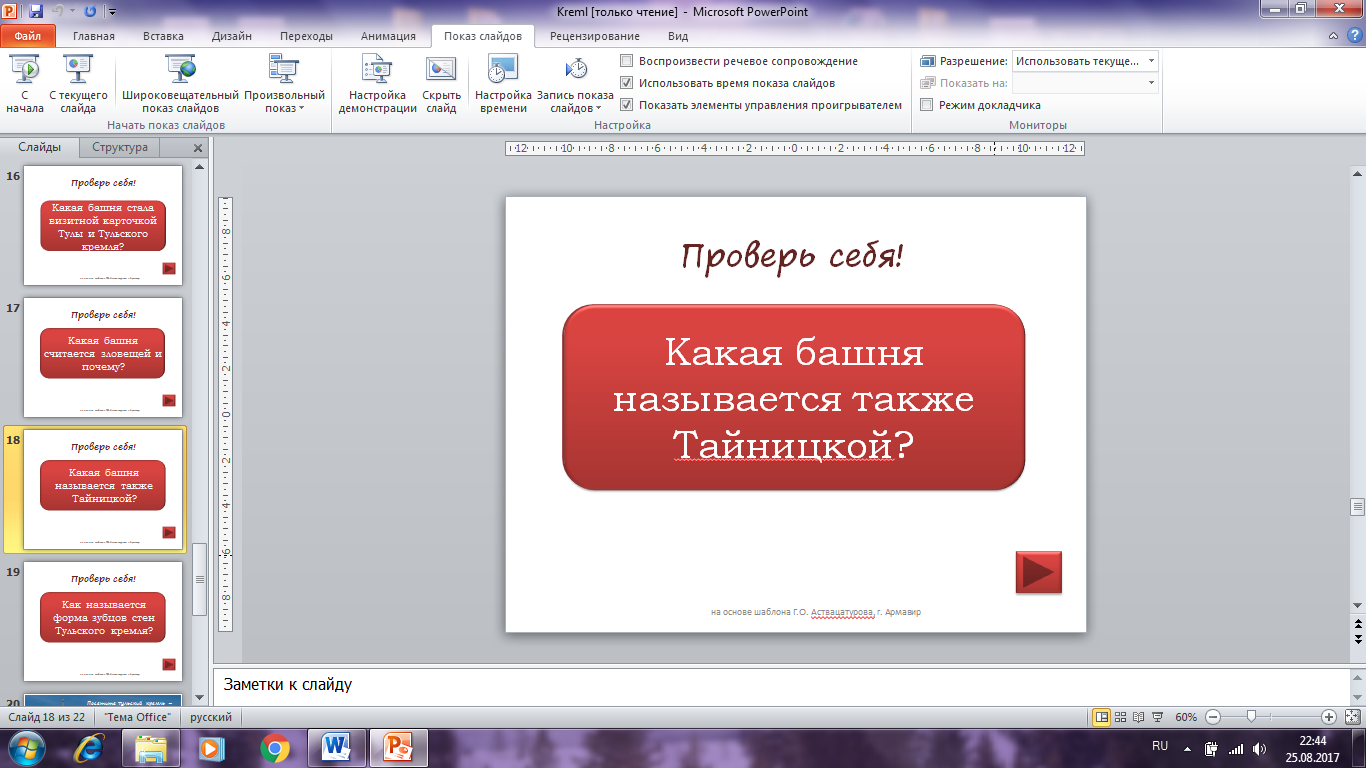The image size is (1366, 768).
Task: Close the slides panel with X
Action: 198,148
